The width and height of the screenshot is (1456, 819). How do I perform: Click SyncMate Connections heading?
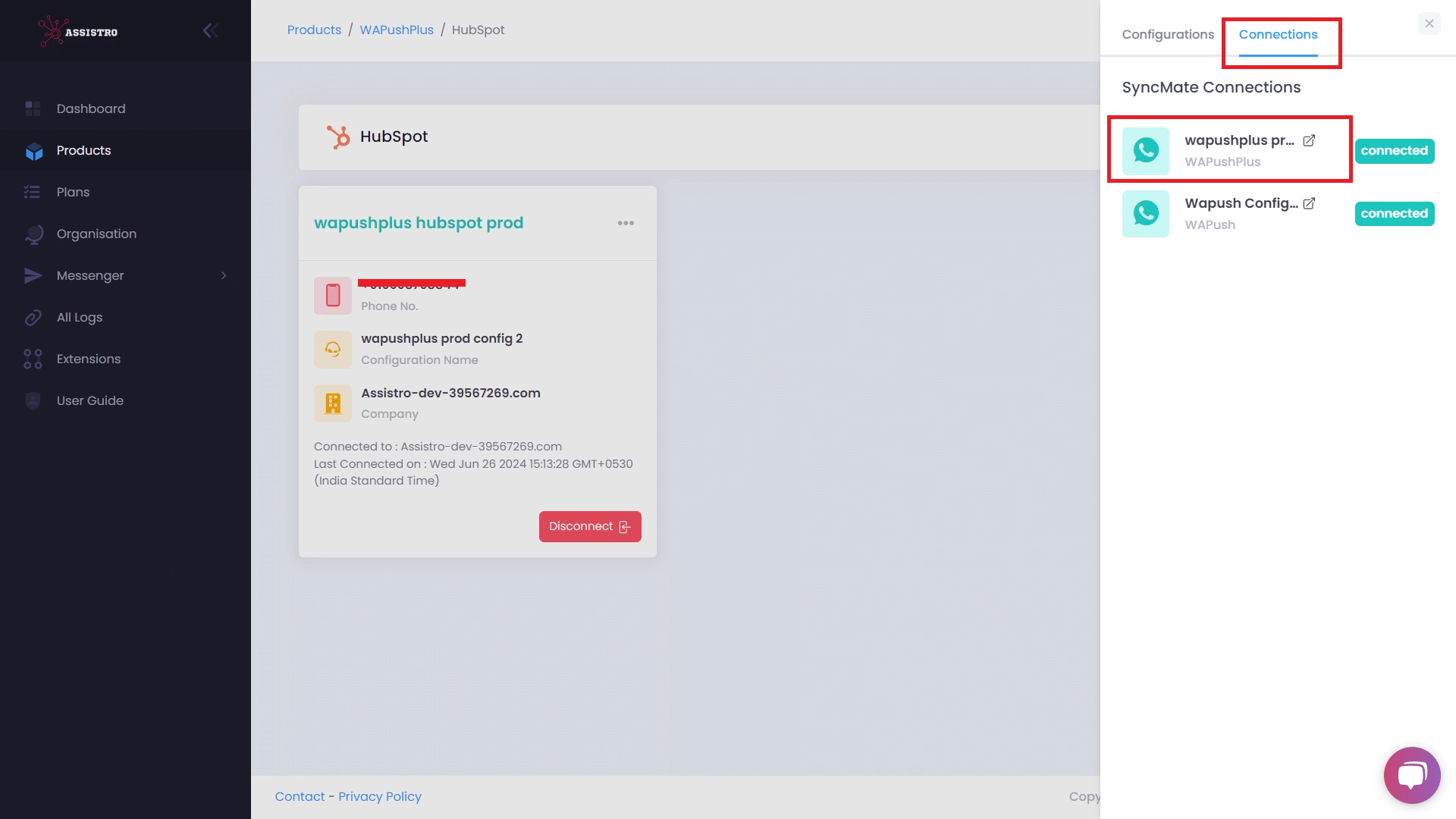(1211, 87)
